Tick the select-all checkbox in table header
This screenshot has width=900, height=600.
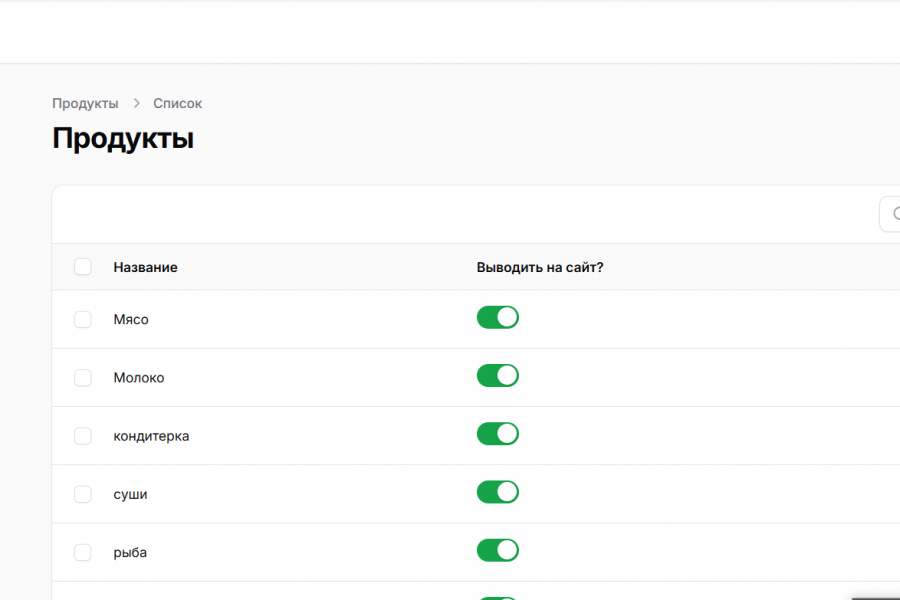point(83,267)
